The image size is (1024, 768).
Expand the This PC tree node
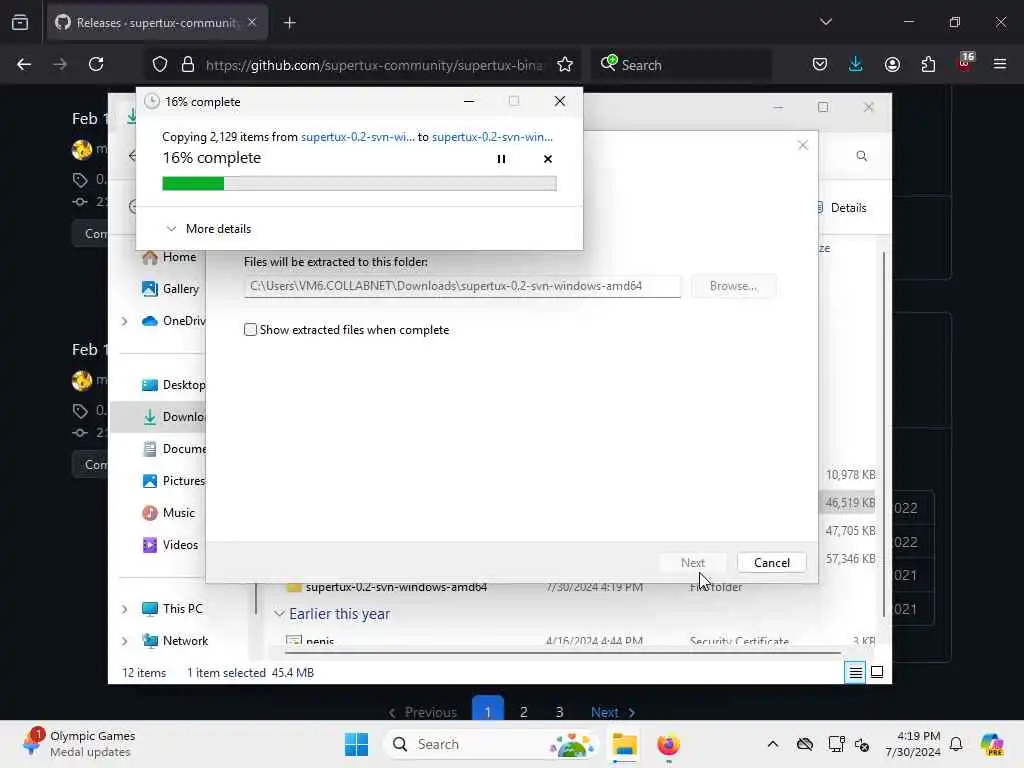124,609
